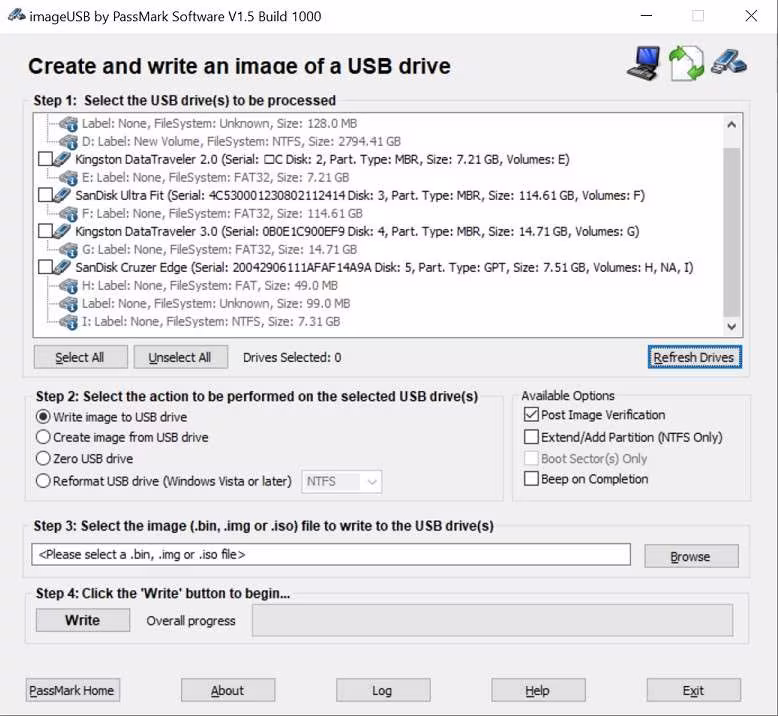Enable Extend/Add Partition (NTFS Only)
The width and height of the screenshot is (778, 716).
531,437
